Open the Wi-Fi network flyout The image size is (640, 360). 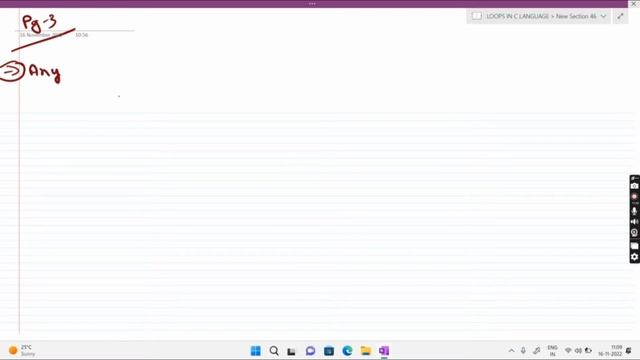[x=568, y=351]
